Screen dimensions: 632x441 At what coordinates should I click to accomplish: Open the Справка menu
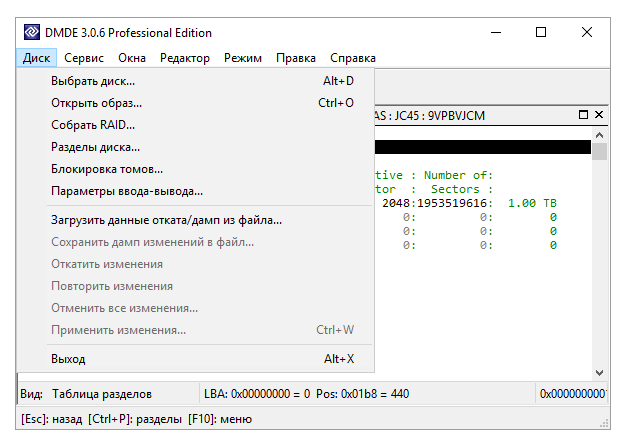click(353, 58)
